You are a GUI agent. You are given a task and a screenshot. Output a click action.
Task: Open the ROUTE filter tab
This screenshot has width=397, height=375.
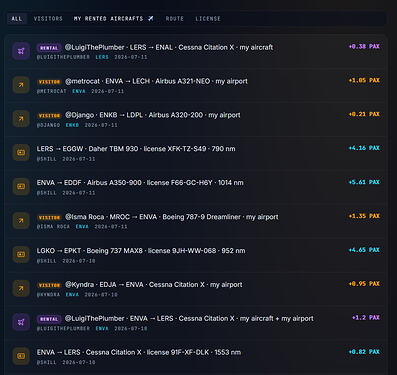coord(175,19)
